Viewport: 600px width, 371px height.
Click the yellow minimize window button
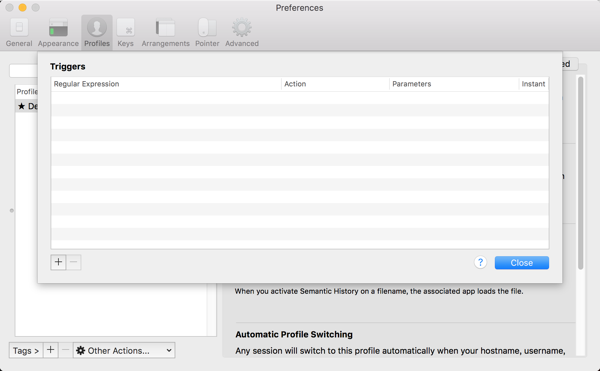[x=23, y=8]
